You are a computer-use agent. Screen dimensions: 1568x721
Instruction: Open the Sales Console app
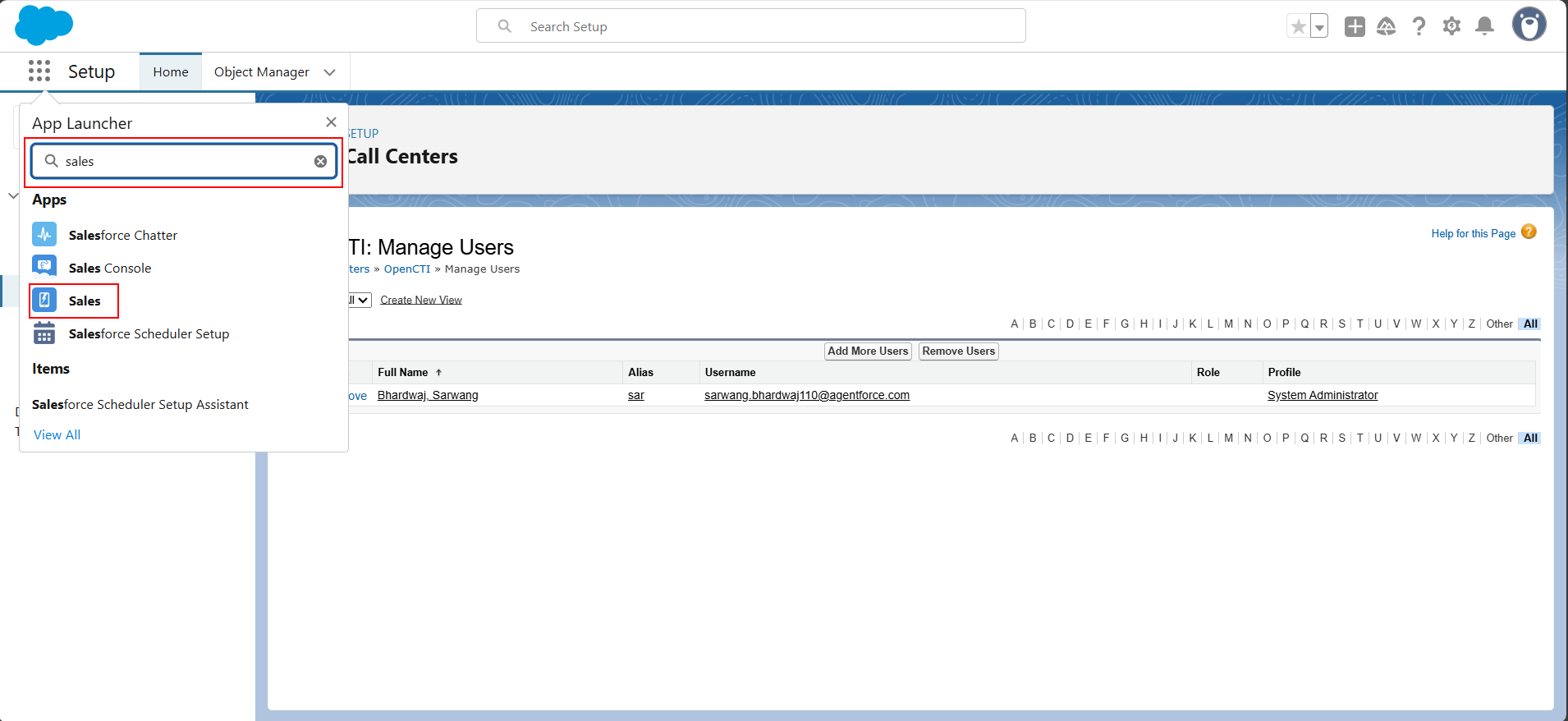coord(110,269)
